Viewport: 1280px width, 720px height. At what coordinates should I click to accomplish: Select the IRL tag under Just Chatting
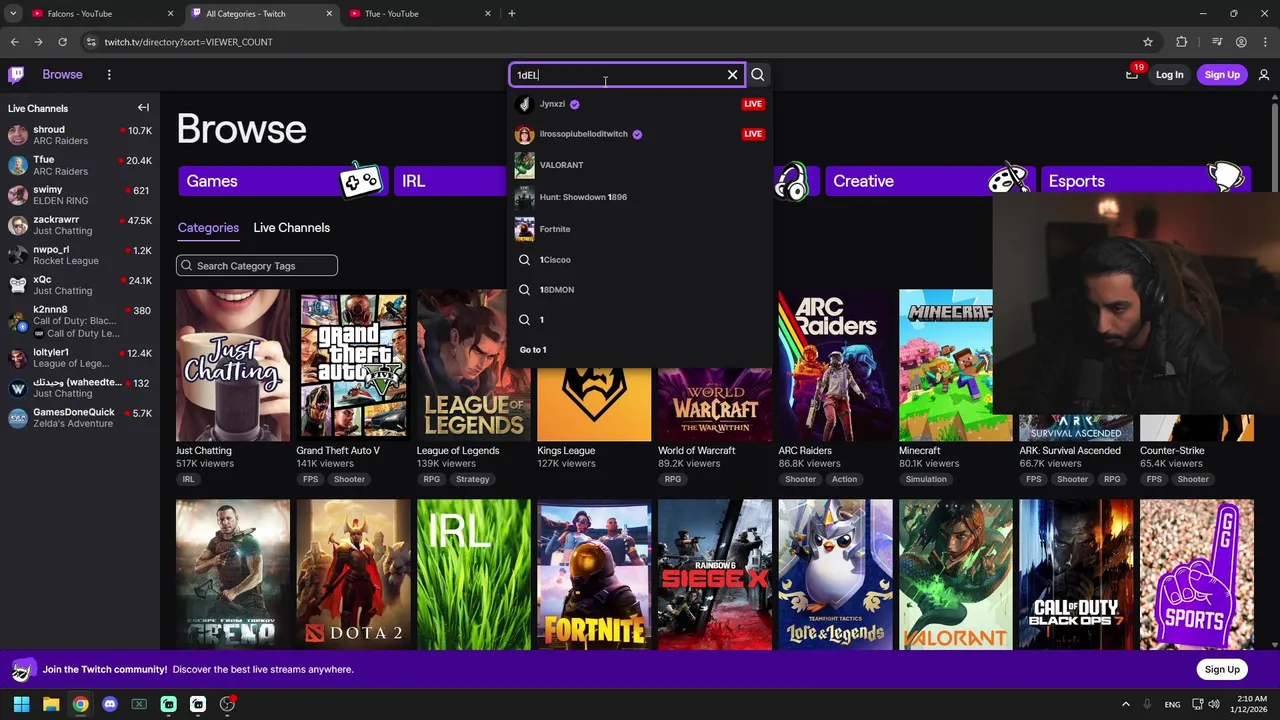pyautogui.click(x=188, y=479)
